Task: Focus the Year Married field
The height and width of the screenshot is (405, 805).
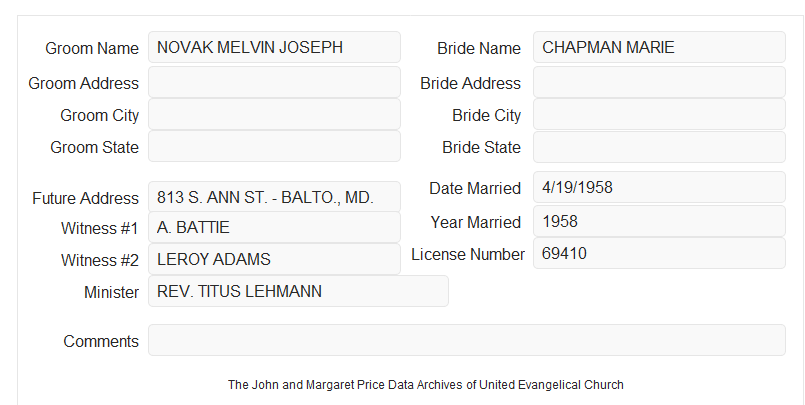Action: 659,221
